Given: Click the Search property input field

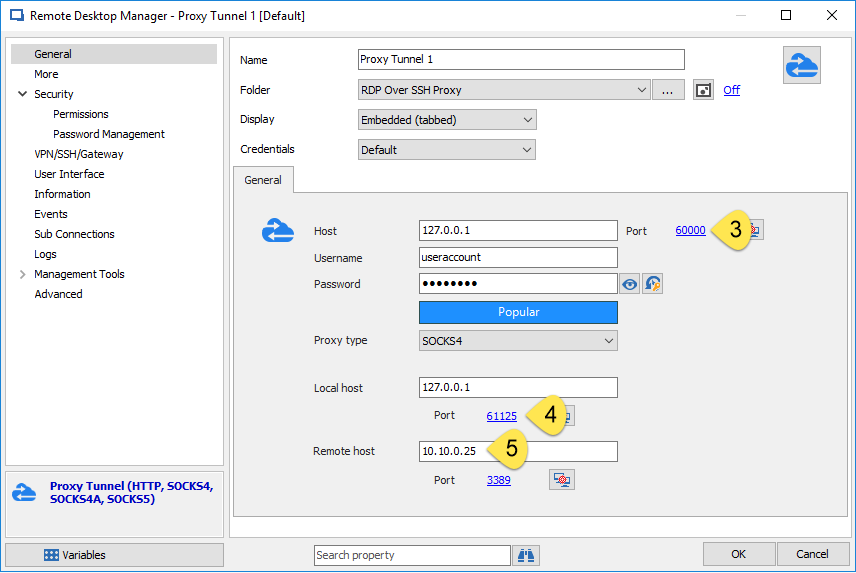Looking at the screenshot, I should [412, 555].
